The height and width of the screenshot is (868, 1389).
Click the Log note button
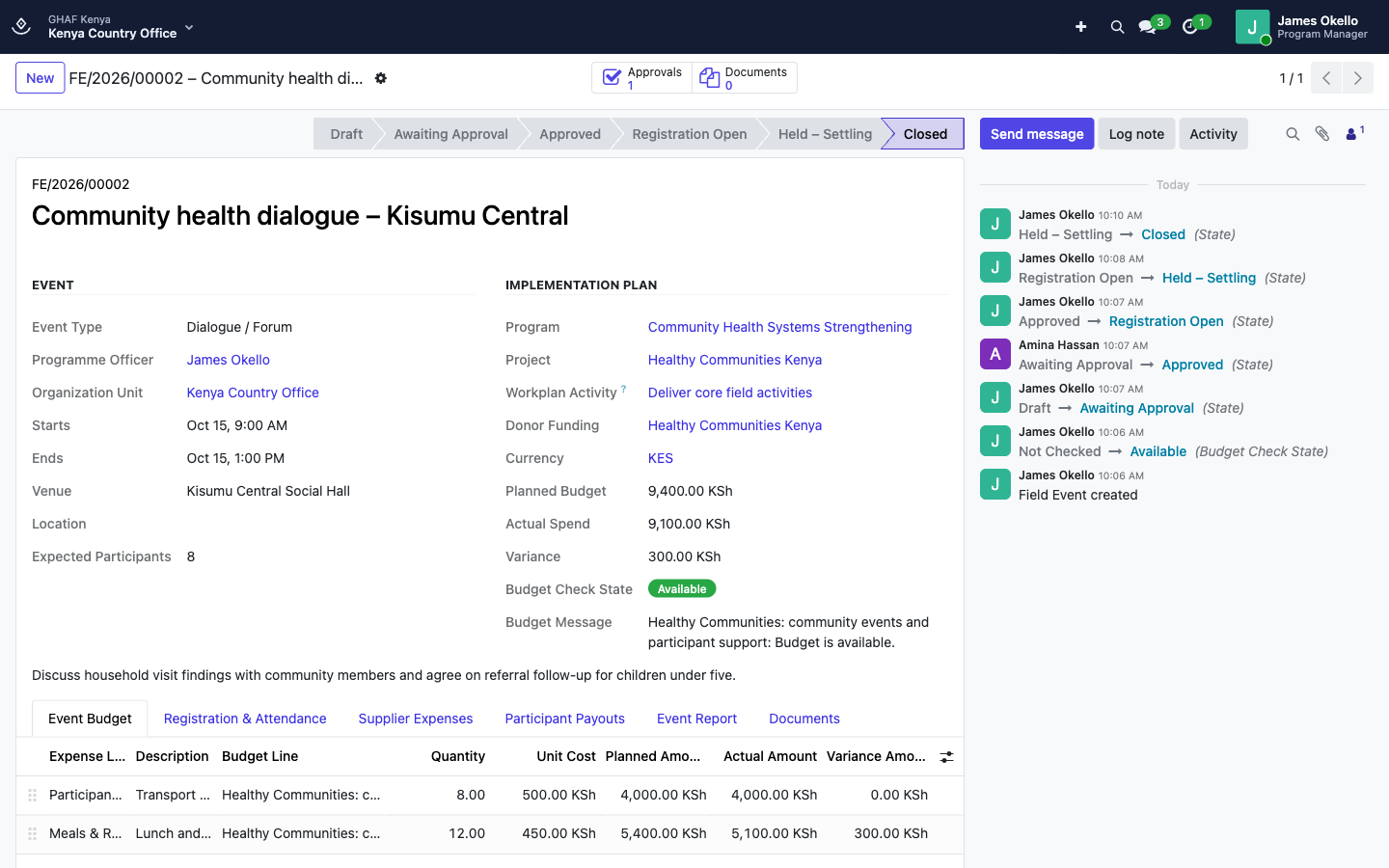pos(1136,134)
